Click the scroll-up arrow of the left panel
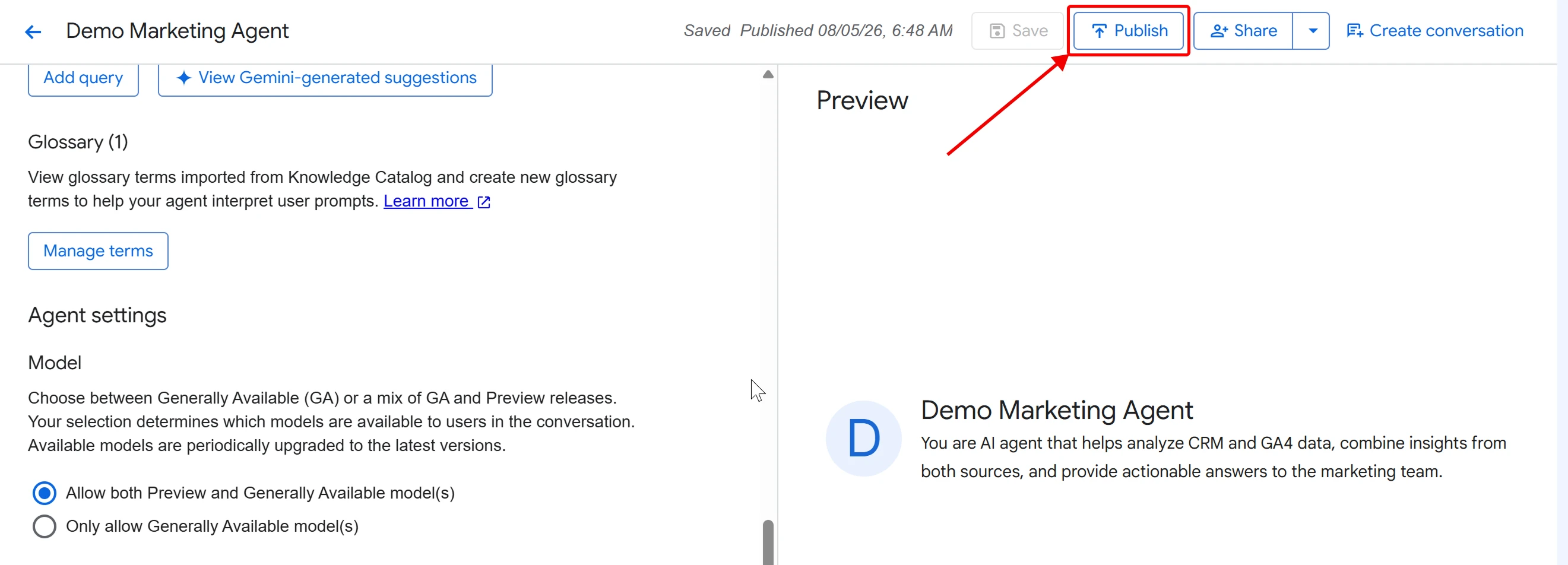The width and height of the screenshot is (1568, 565). 768,74
